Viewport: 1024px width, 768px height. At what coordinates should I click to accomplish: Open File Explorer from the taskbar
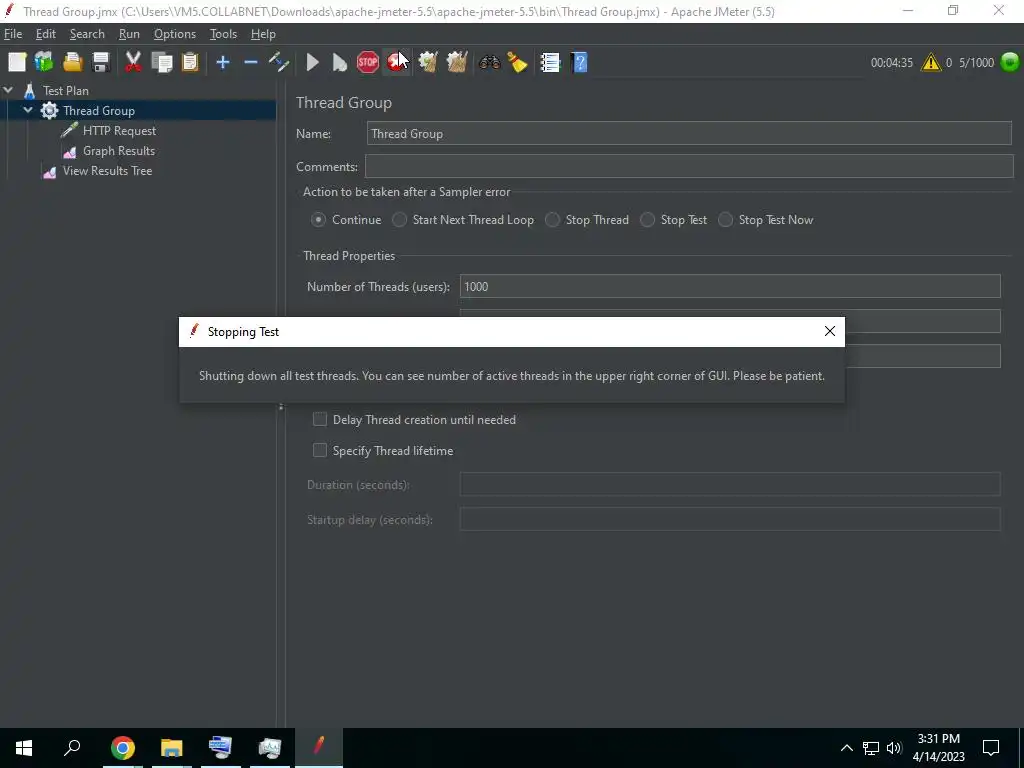click(172, 748)
